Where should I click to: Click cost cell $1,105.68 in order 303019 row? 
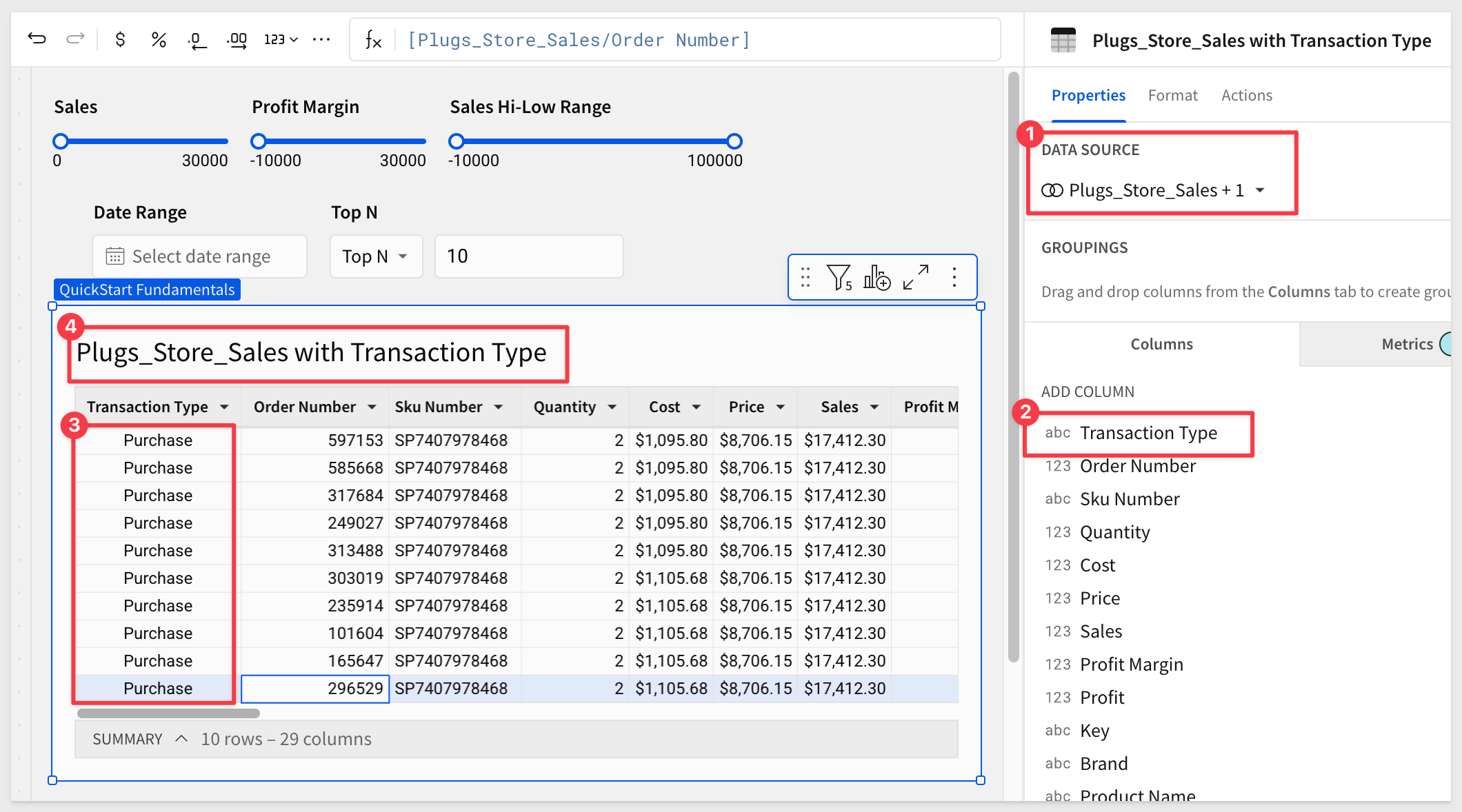pos(671,578)
